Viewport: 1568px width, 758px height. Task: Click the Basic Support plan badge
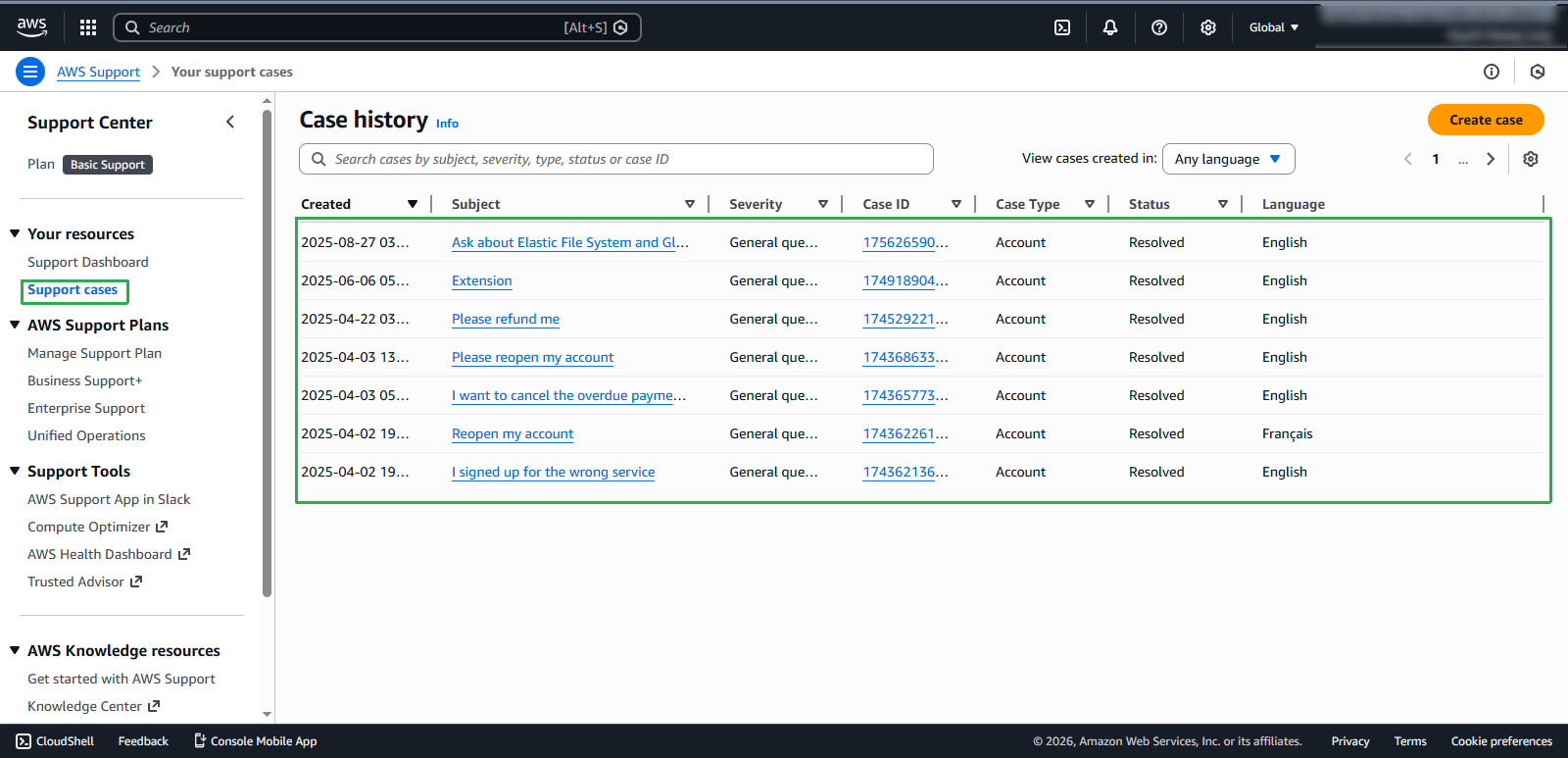click(108, 165)
